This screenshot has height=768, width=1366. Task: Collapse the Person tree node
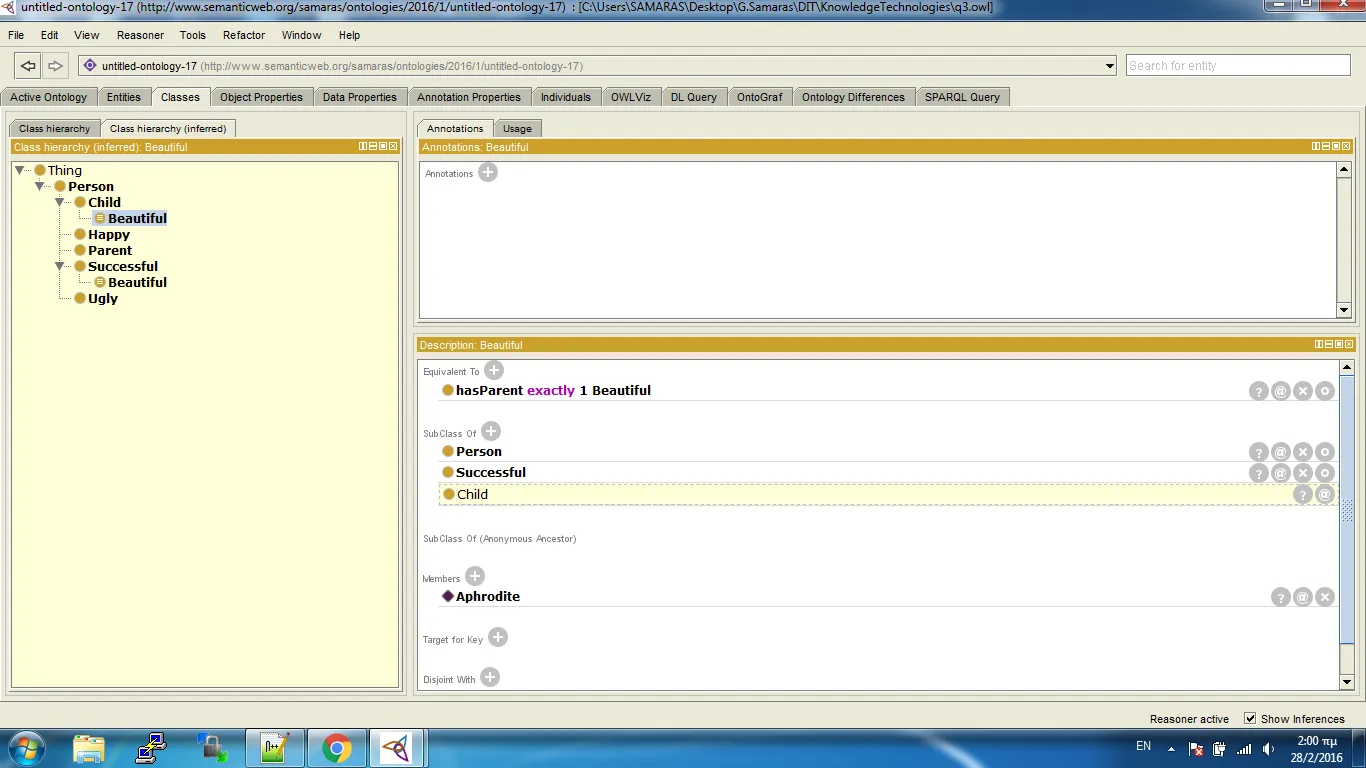pyautogui.click(x=40, y=186)
